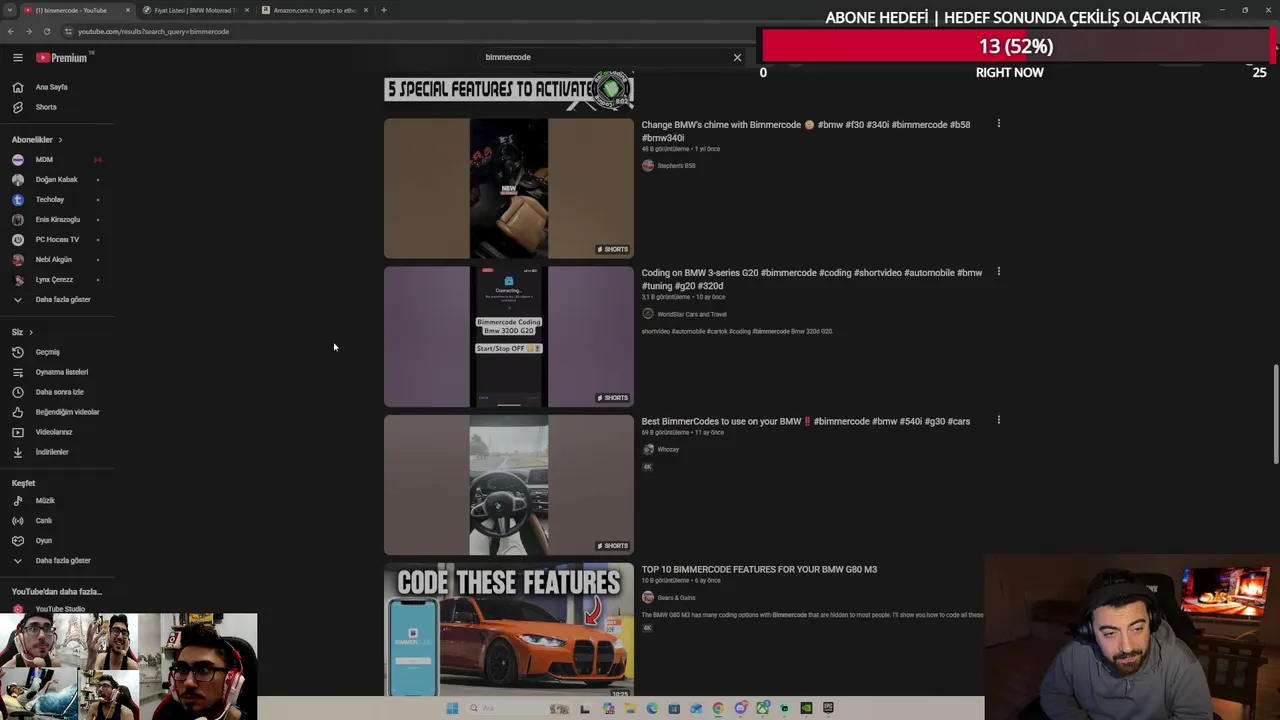Viewport: 1280px width, 720px height.
Task: Expand Abonelikler subscriptions section
Action: [x=37, y=140]
